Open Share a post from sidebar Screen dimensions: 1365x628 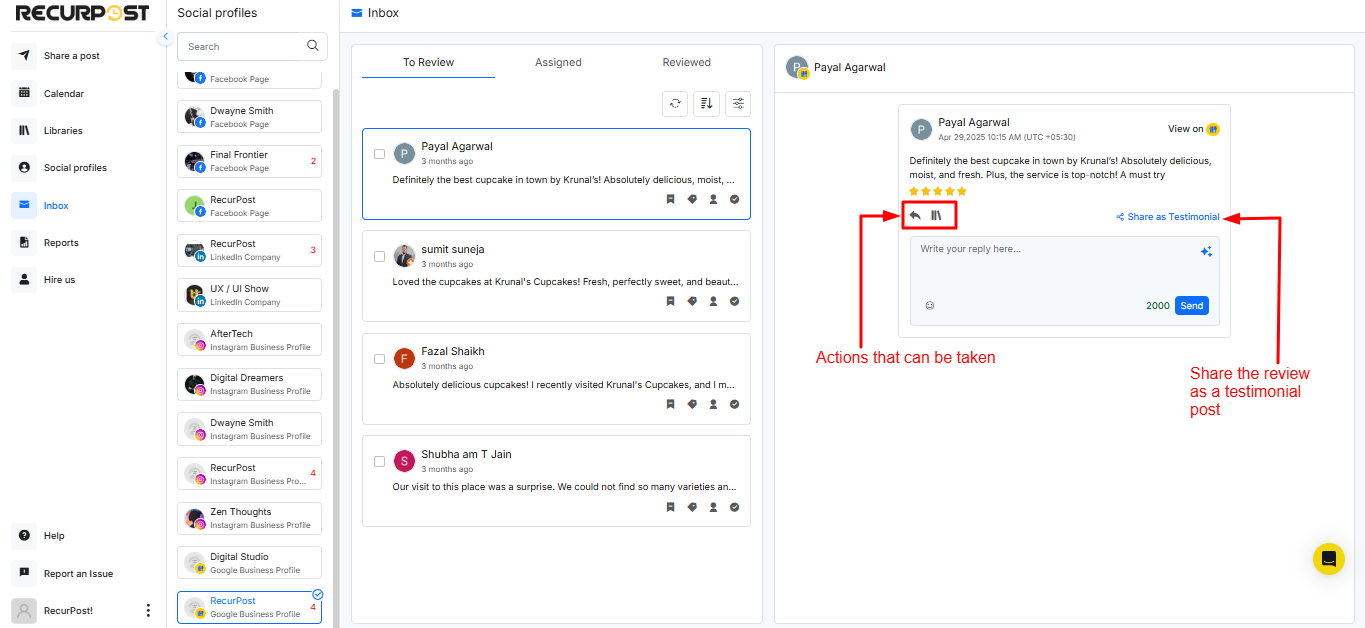click(70, 56)
